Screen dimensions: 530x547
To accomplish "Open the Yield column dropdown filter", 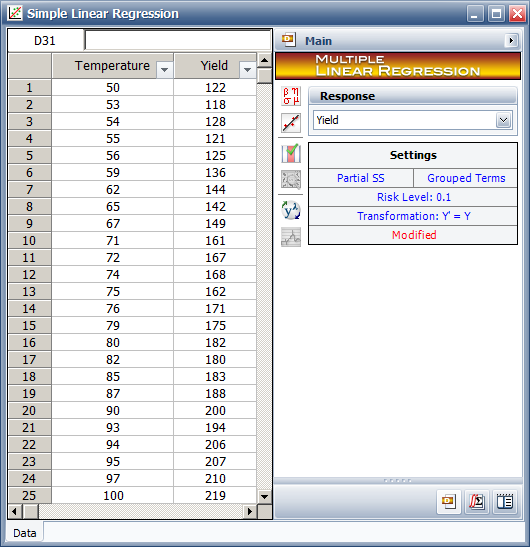I will [247, 69].
